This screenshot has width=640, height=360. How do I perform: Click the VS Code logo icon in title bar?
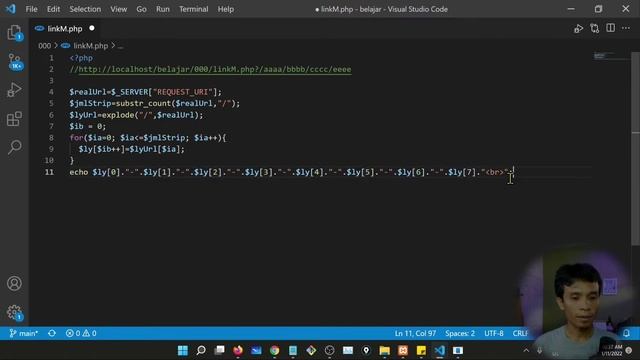(x=11, y=9)
